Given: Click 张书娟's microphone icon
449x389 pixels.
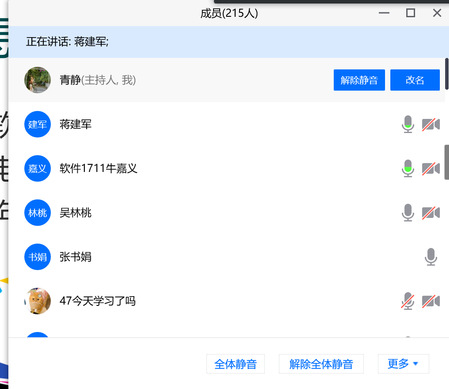Looking at the screenshot, I should click(431, 257).
